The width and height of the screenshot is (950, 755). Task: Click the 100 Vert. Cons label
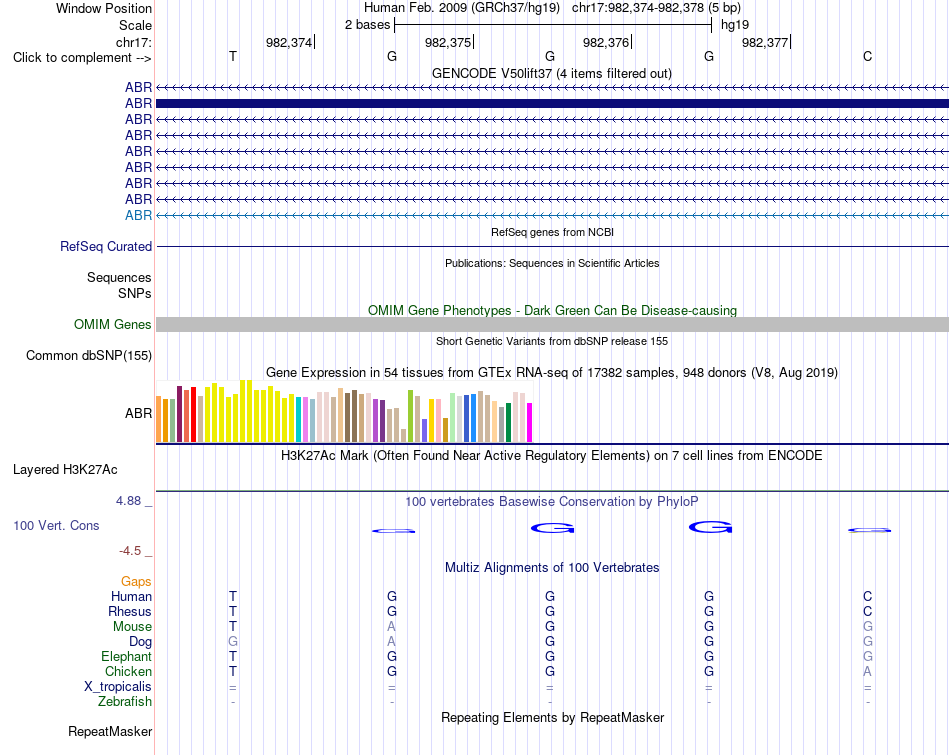[56, 525]
